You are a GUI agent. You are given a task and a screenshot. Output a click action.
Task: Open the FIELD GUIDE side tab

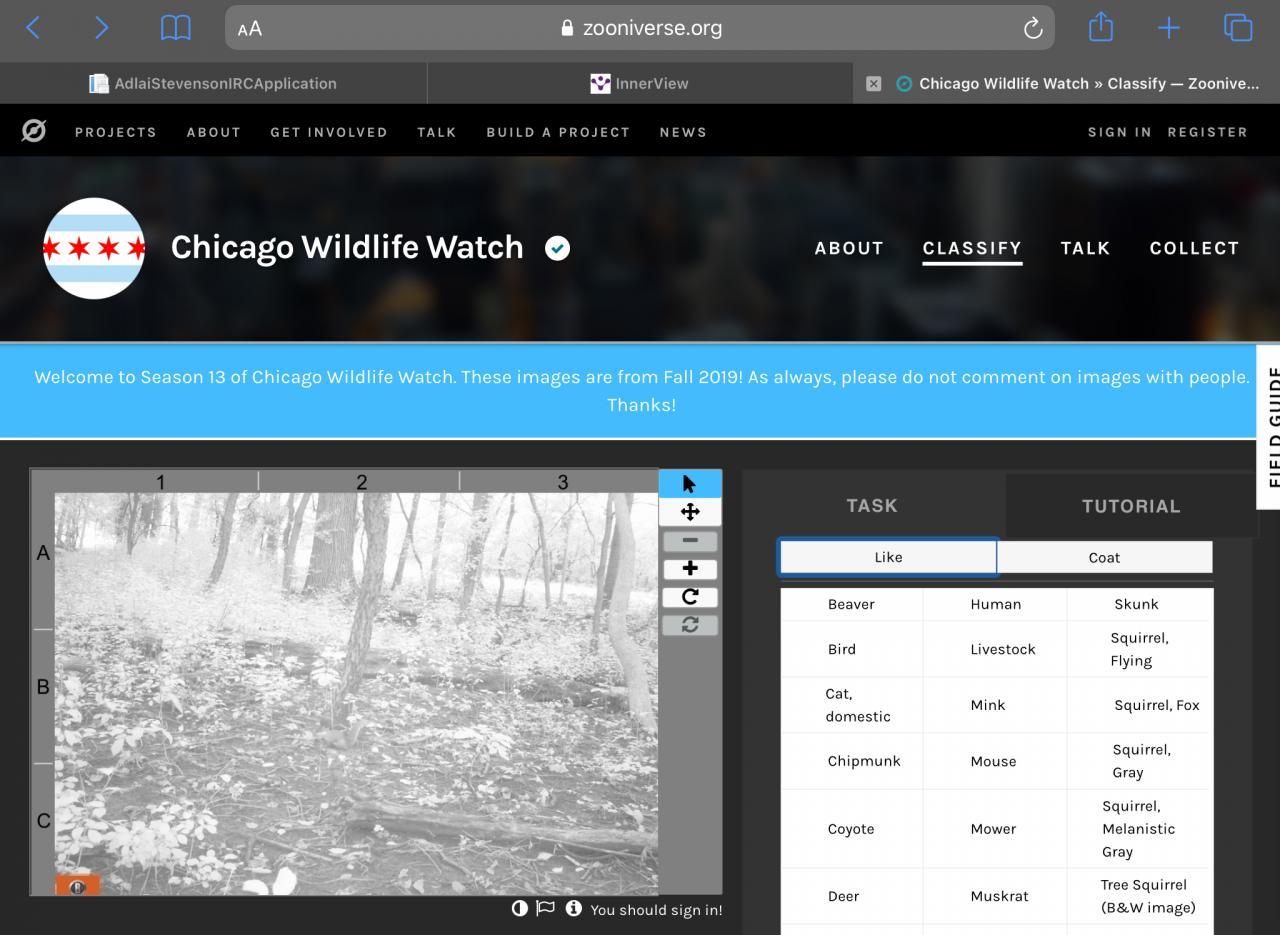[x=1270, y=427]
